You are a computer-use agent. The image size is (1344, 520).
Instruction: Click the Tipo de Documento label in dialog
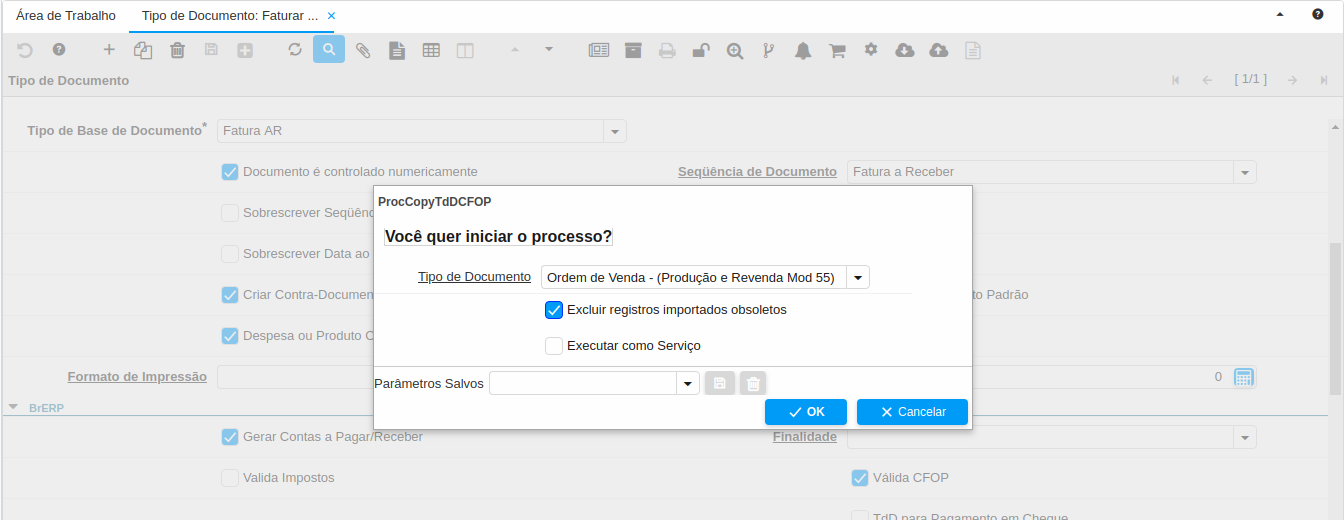pos(474,277)
